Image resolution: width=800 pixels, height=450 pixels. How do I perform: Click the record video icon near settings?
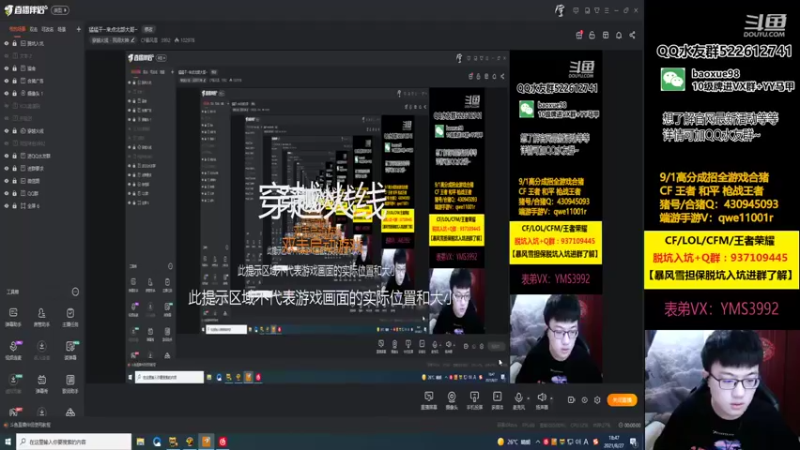coord(571,400)
